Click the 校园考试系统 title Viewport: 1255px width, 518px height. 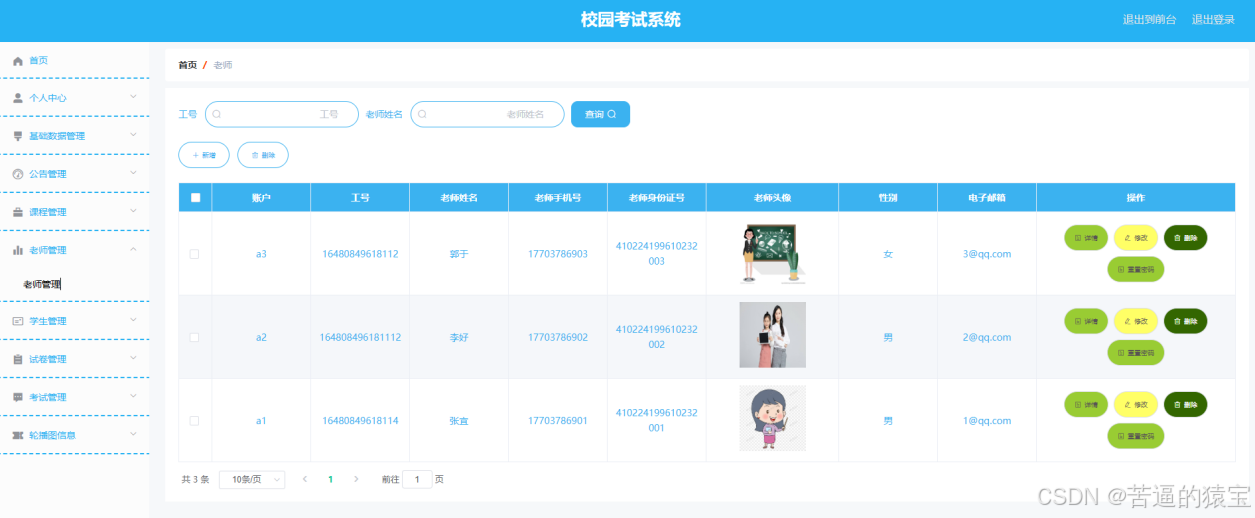(630, 20)
